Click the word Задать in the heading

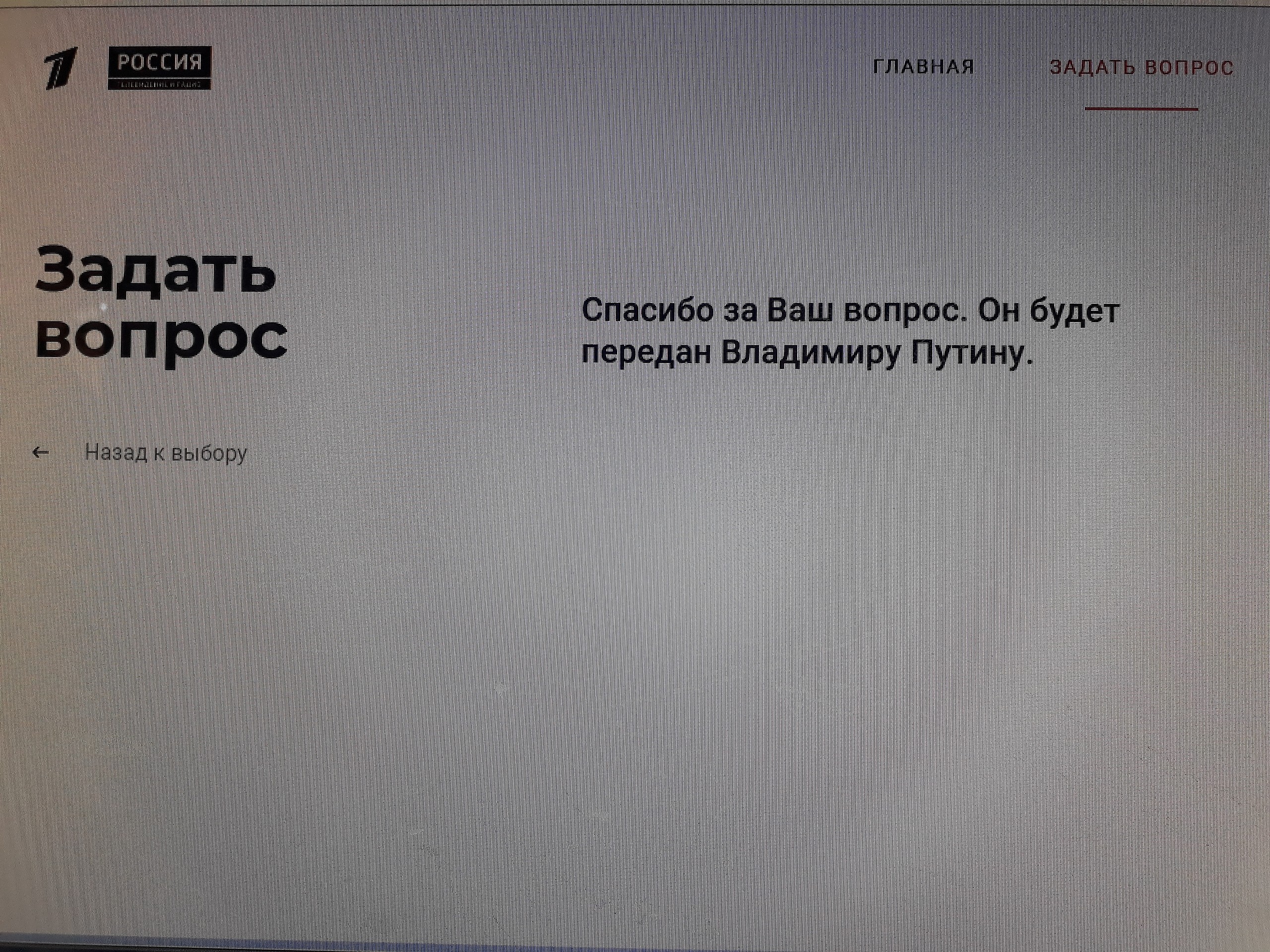[x=156, y=271]
